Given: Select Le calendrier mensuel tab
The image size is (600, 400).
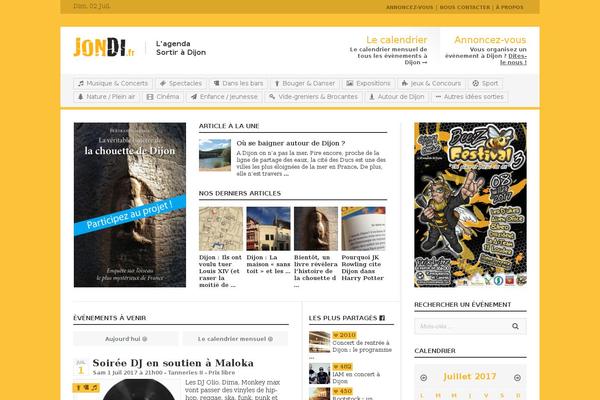Looking at the screenshot, I should pyautogui.click(x=235, y=339).
